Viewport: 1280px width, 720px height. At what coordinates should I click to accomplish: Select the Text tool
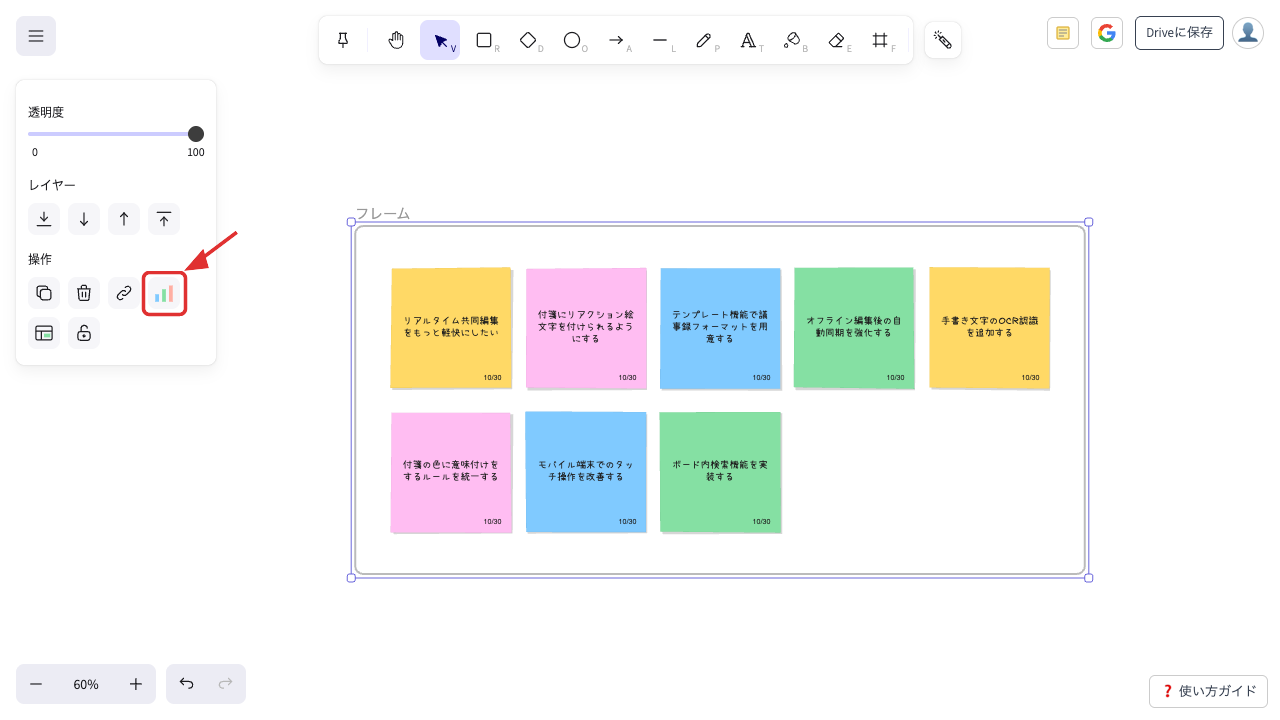pyautogui.click(x=748, y=40)
